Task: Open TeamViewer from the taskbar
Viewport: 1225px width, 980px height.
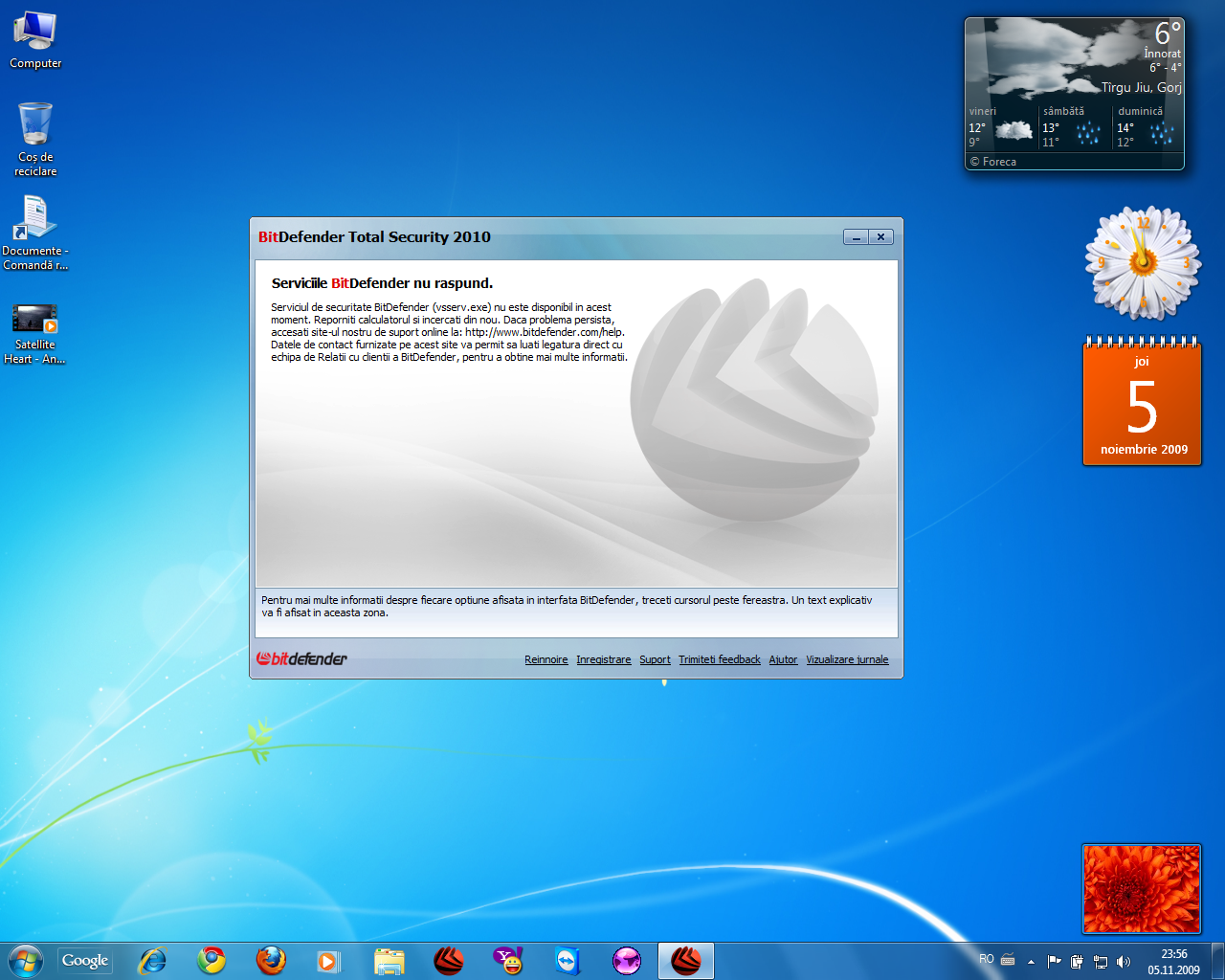Action: click(x=568, y=961)
